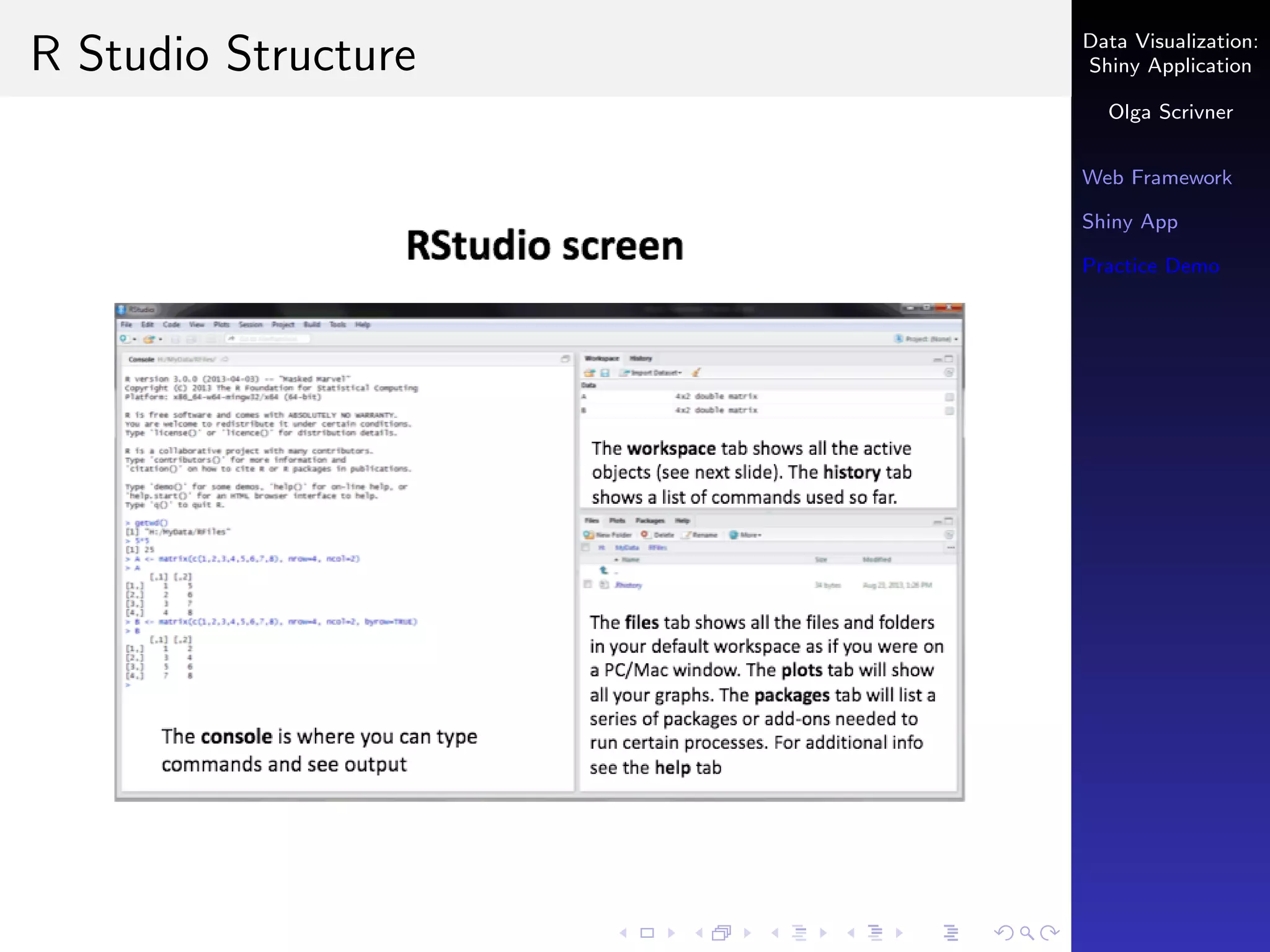1270x952 pixels.
Task: Toggle the select-all files checkbox
Action: (585, 548)
